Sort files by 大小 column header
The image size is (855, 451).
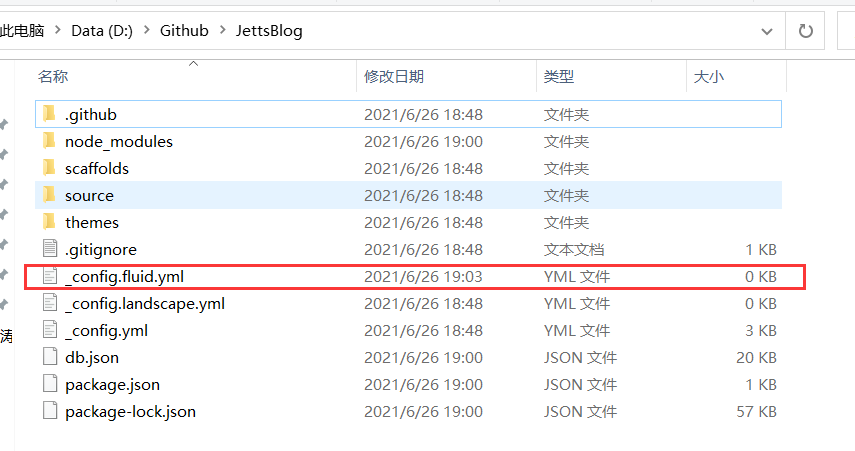coord(709,77)
